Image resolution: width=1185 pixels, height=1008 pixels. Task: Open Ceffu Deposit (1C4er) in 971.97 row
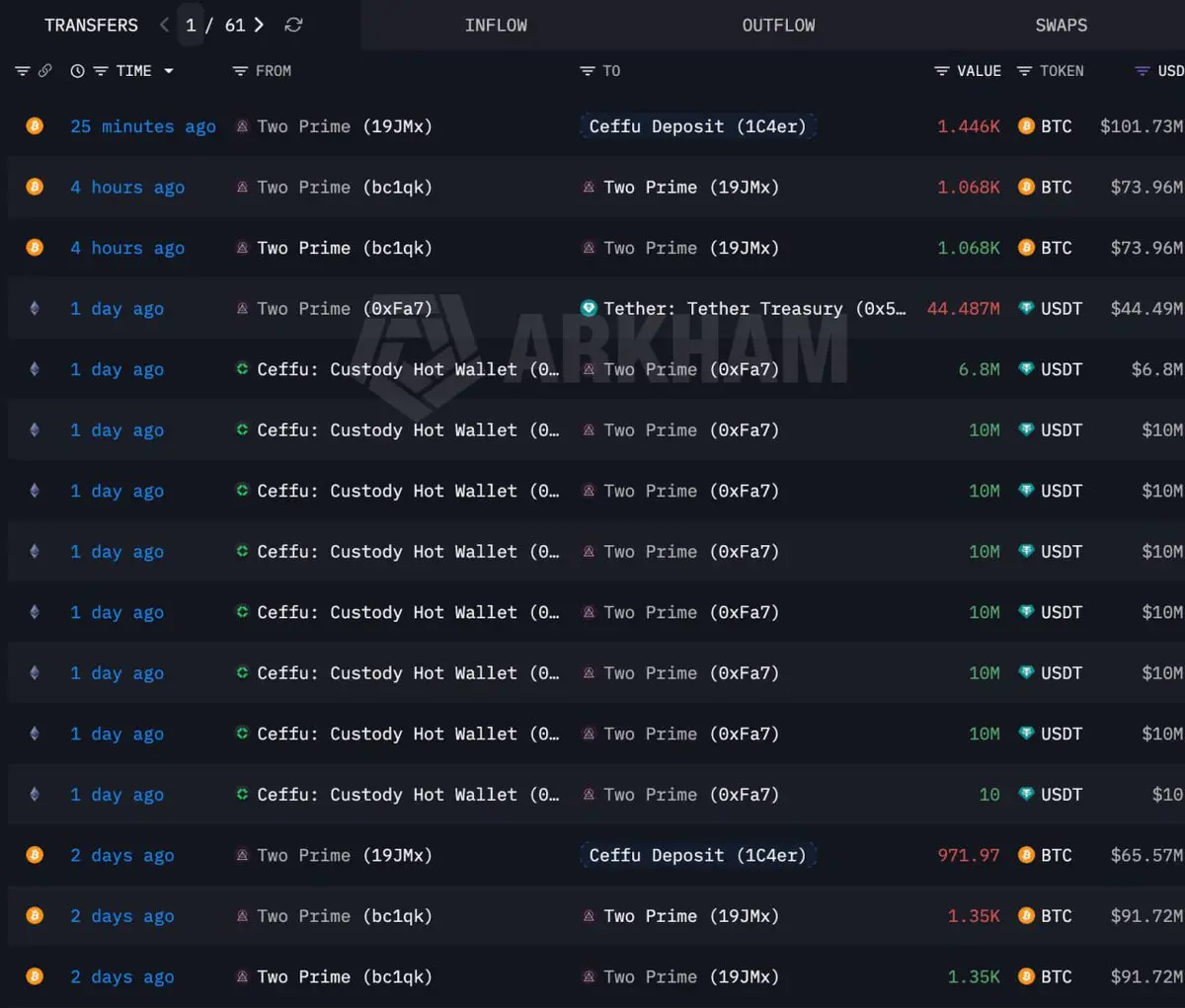coord(697,855)
